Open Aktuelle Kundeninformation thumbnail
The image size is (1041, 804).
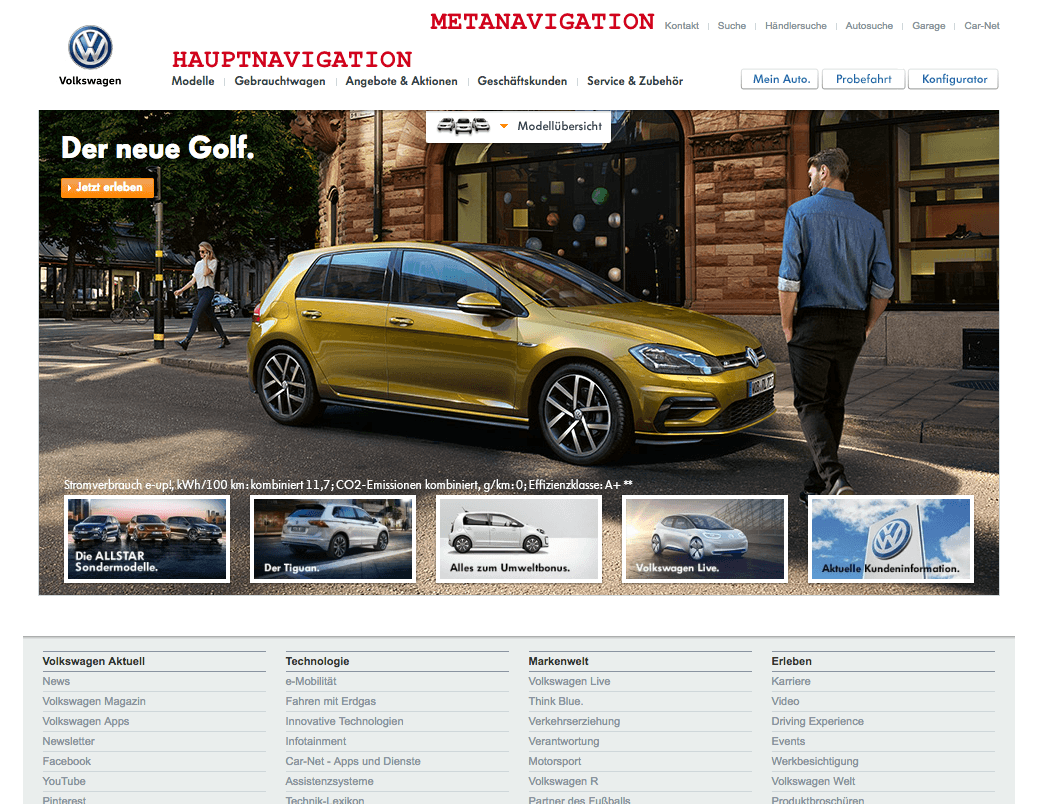coord(890,539)
